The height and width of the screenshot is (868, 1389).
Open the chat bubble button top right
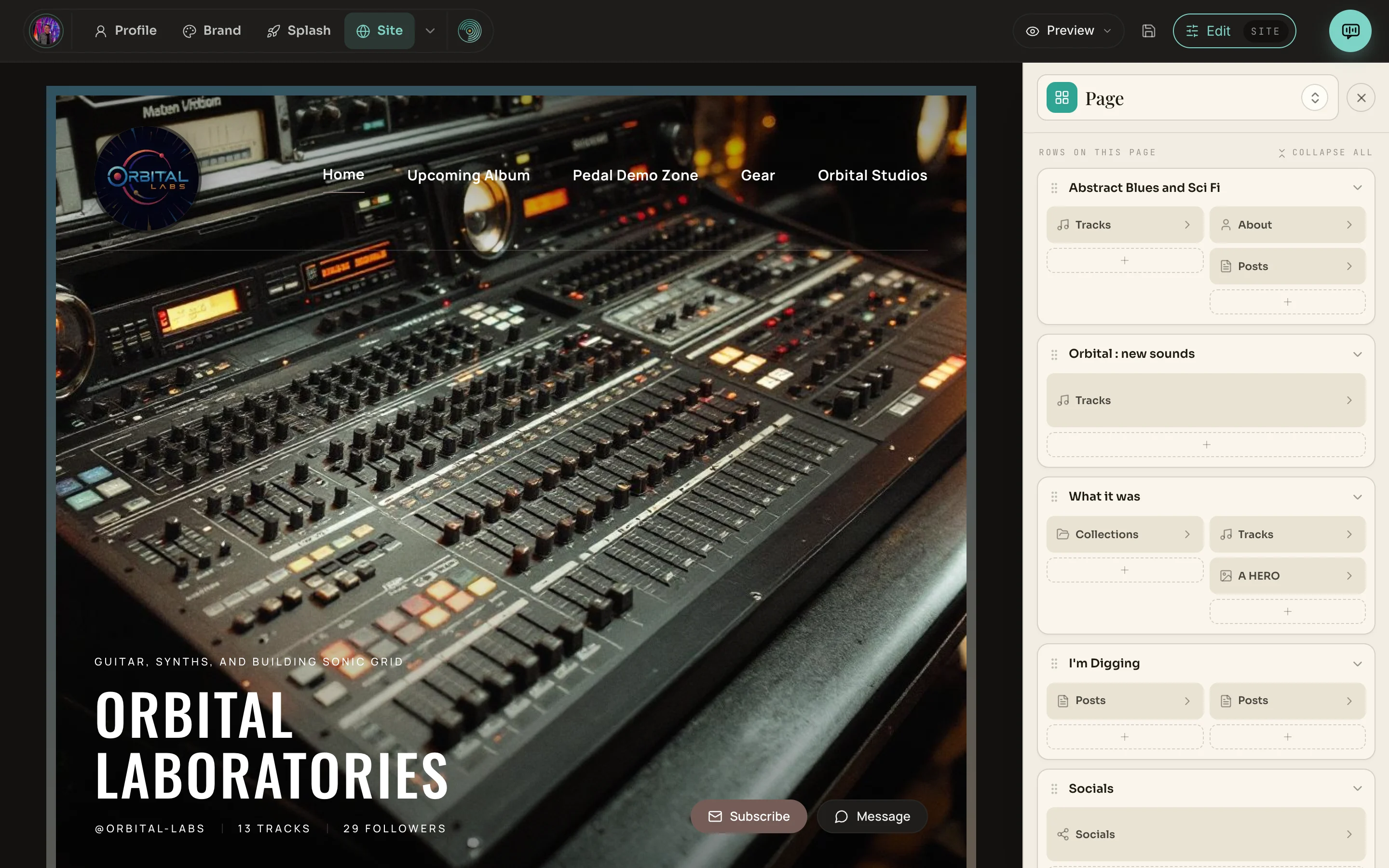click(x=1350, y=31)
